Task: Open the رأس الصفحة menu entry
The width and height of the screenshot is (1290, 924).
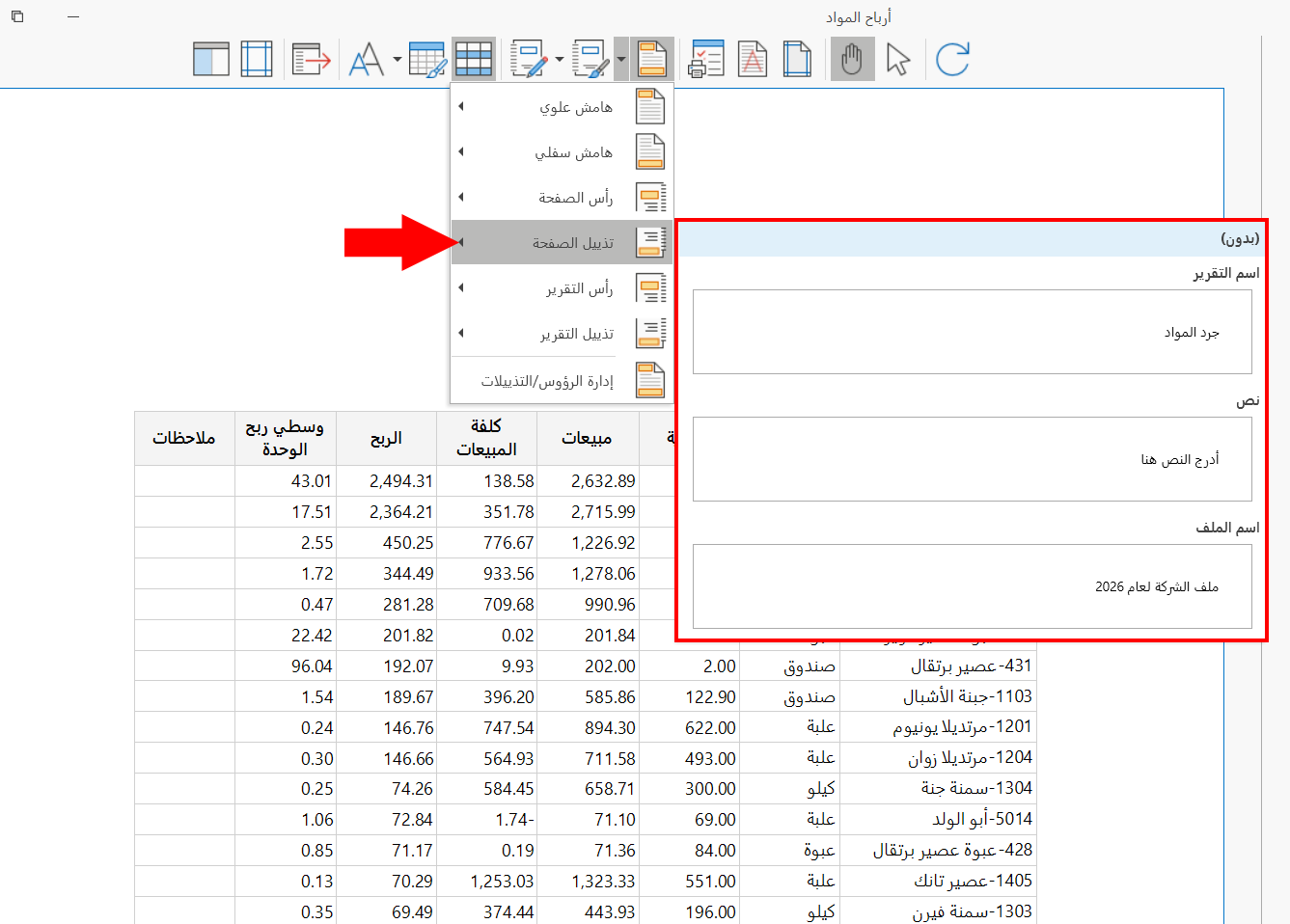Action: coord(562,197)
